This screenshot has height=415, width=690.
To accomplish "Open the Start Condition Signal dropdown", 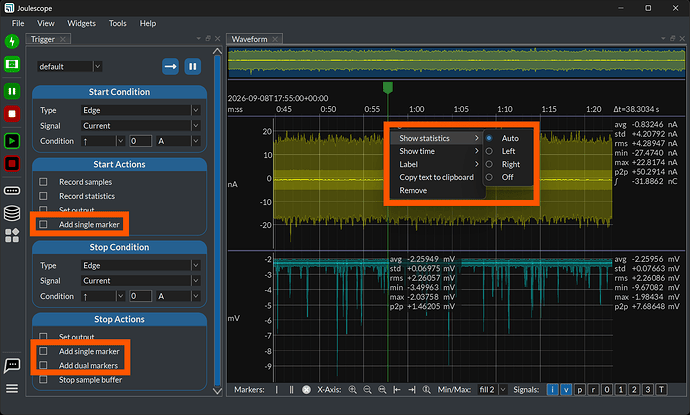I will tap(140, 125).
